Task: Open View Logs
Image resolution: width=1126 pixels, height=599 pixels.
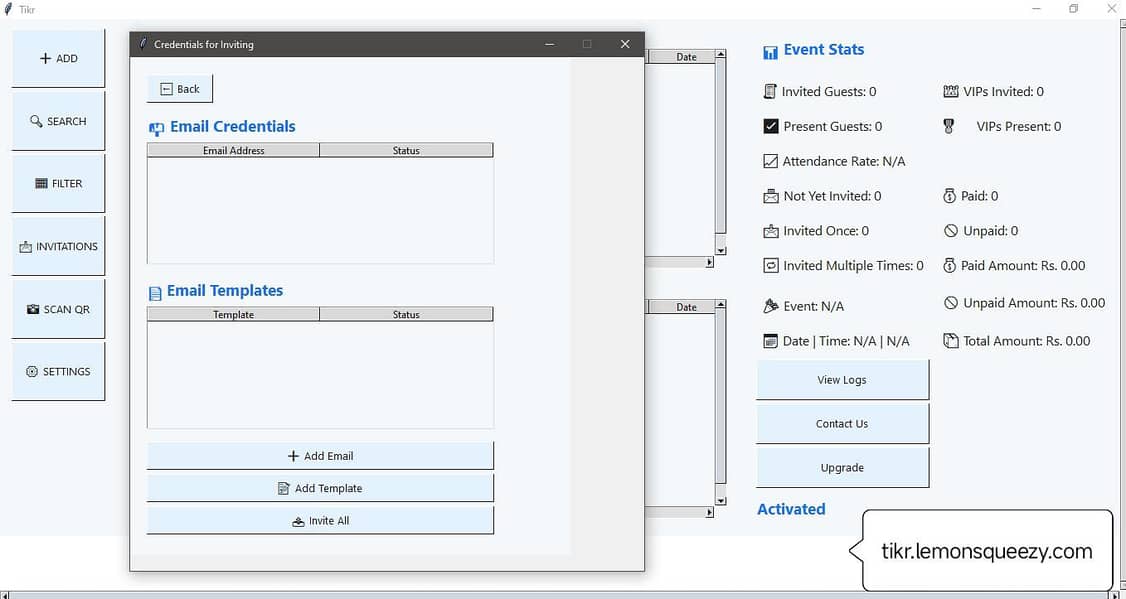Action: click(842, 380)
